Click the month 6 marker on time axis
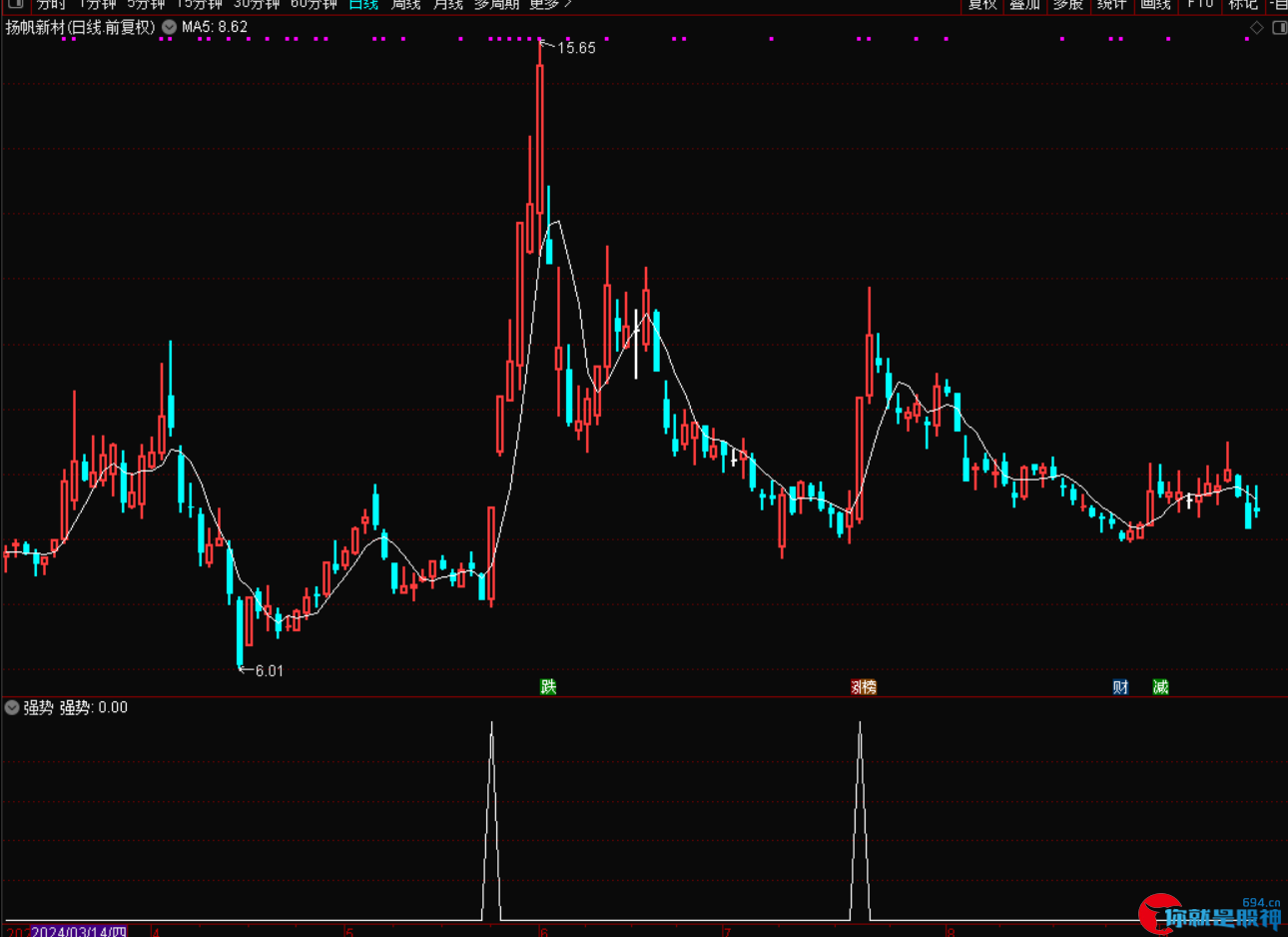1288x937 pixels. [544, 932]
